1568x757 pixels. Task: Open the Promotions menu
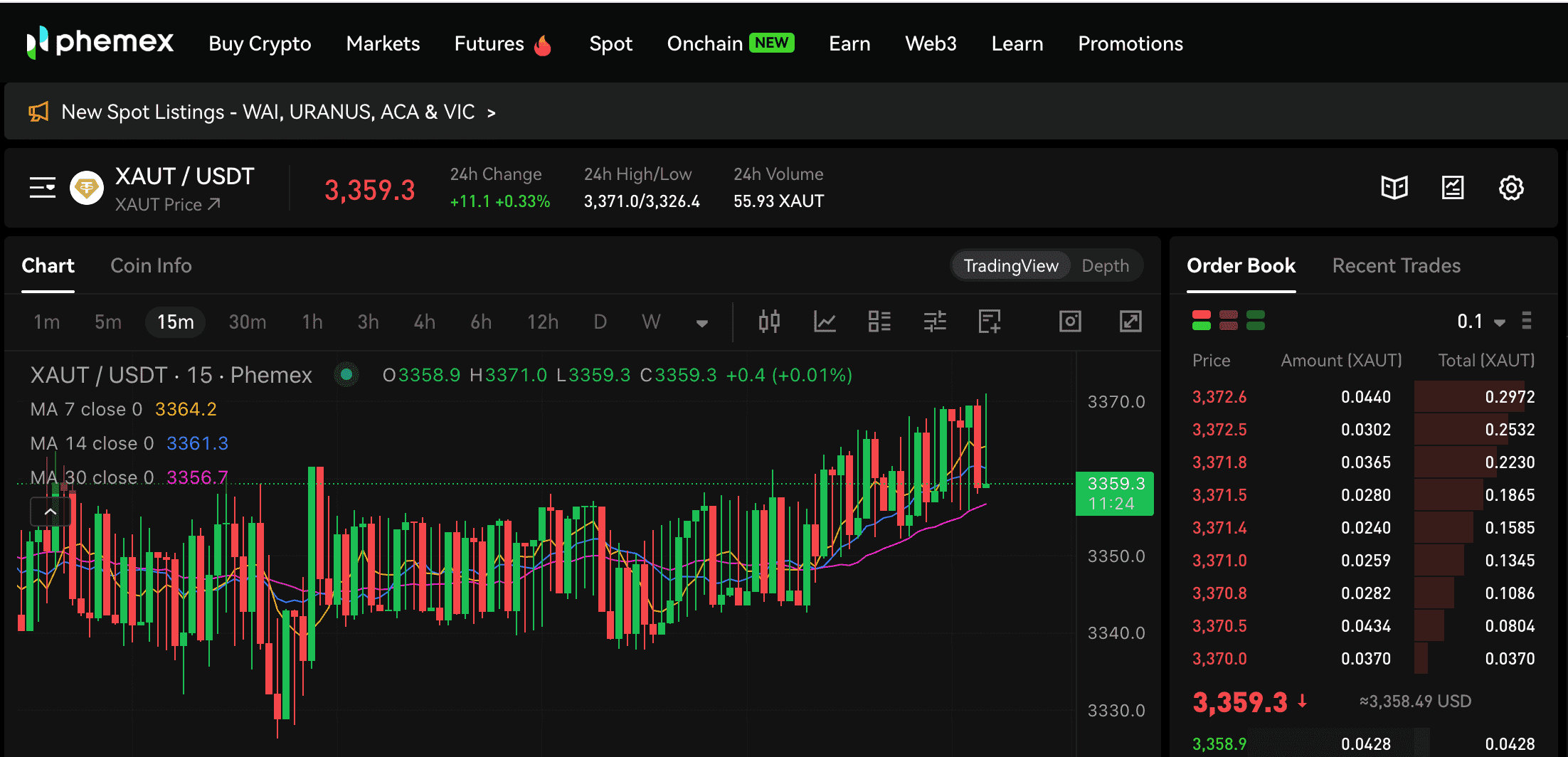point(1130,43)
